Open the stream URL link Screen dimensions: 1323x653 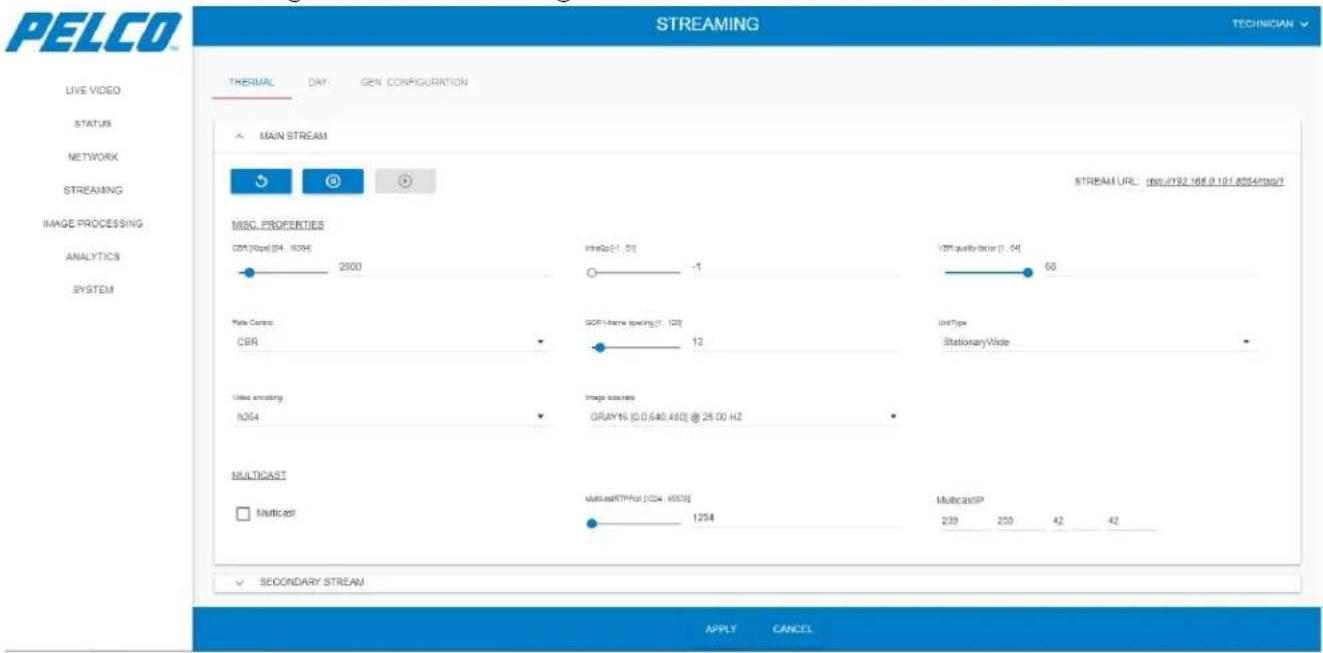1215,182
